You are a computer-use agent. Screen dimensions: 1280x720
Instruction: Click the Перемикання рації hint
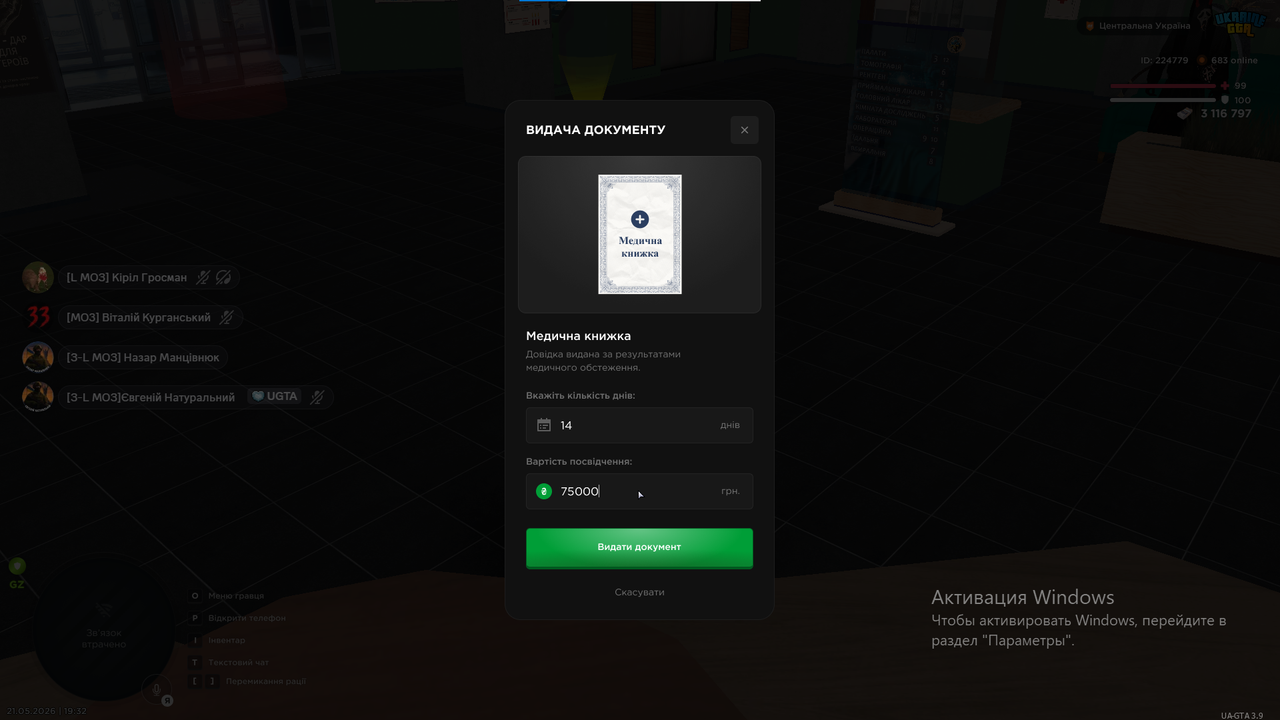[266, 681]
